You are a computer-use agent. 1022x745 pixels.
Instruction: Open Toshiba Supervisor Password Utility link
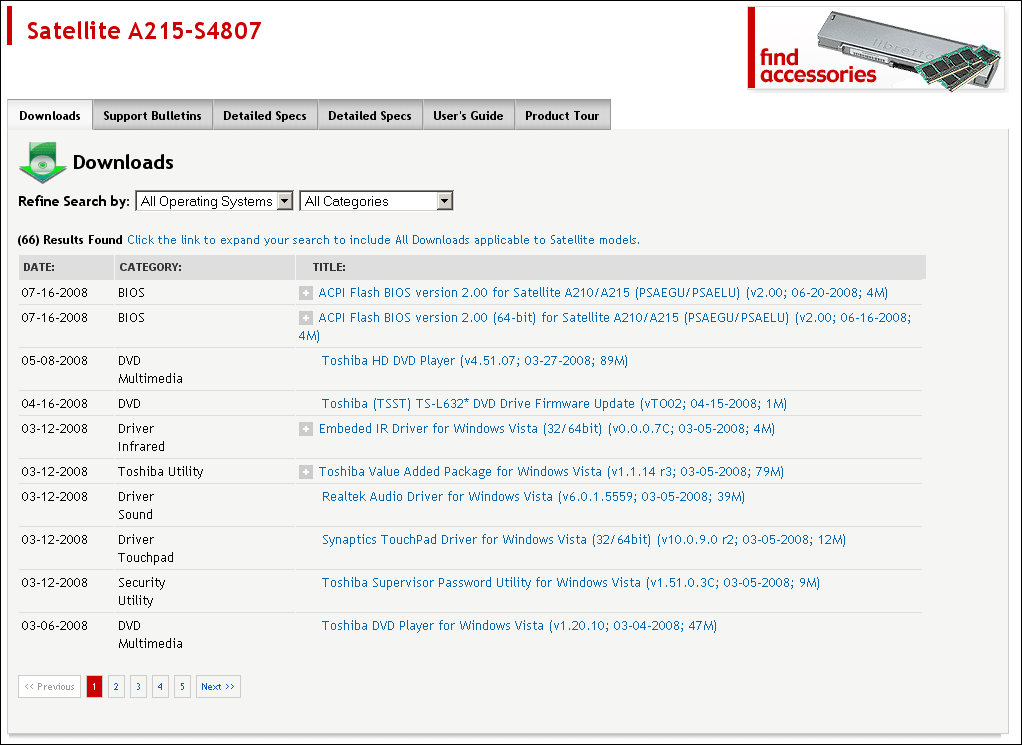click(570, 583)
